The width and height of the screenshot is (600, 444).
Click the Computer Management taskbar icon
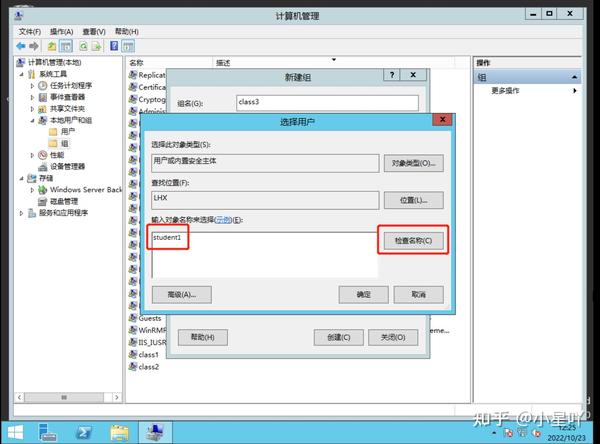pos(155,433)
